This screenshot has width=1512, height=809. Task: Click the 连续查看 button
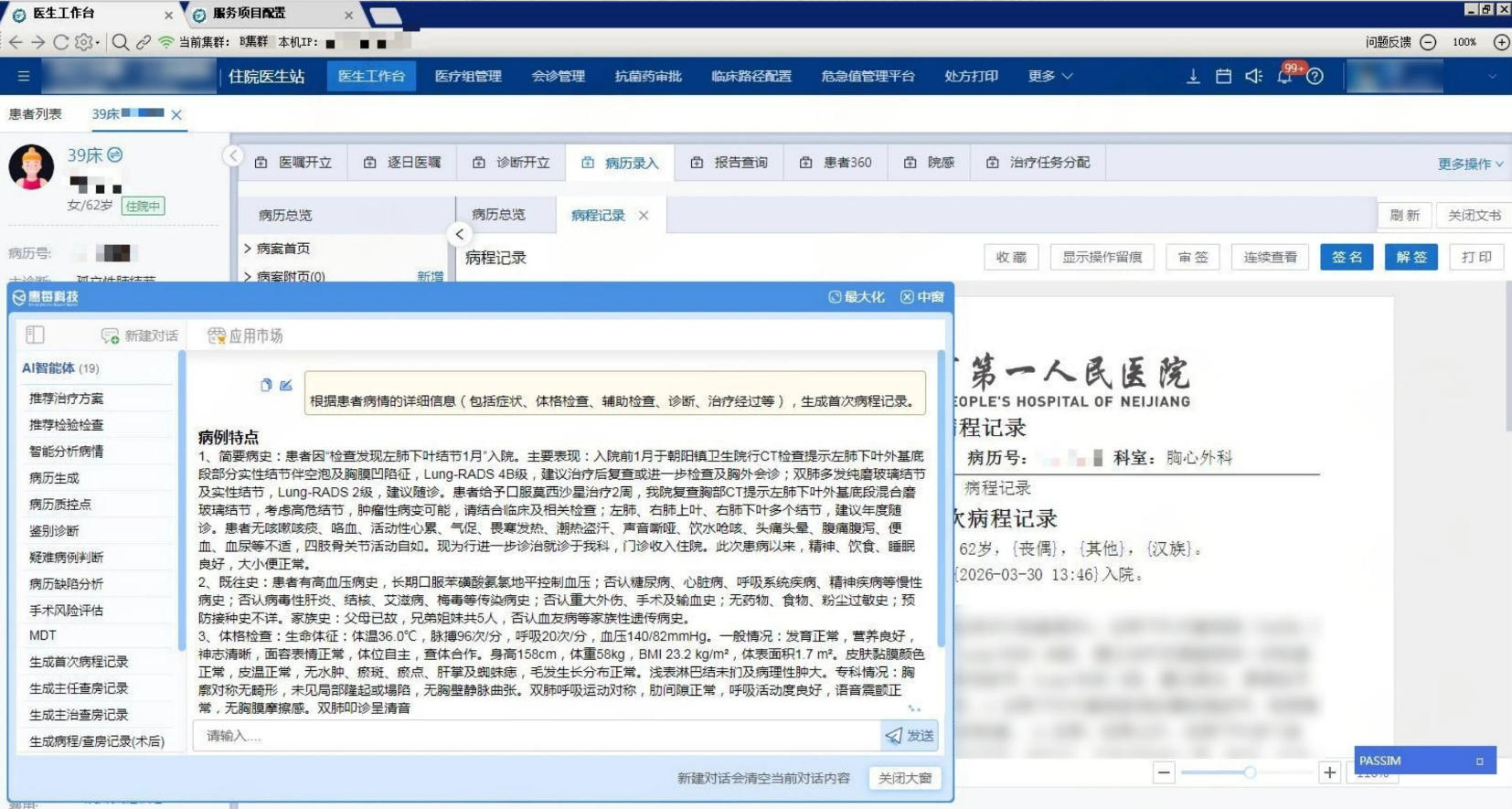click(x=1271, y=257)
